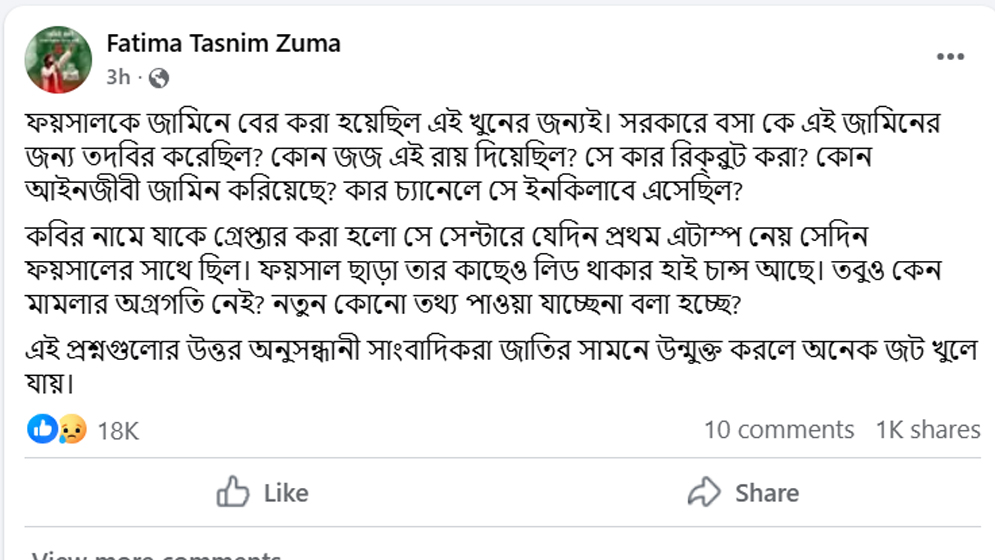View the 1K shares list

[927, 430]
